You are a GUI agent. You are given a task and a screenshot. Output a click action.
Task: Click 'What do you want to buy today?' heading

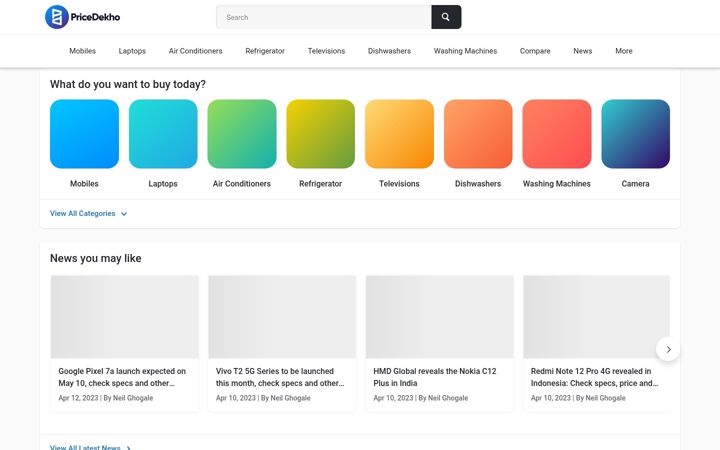(x=128, y=84)
